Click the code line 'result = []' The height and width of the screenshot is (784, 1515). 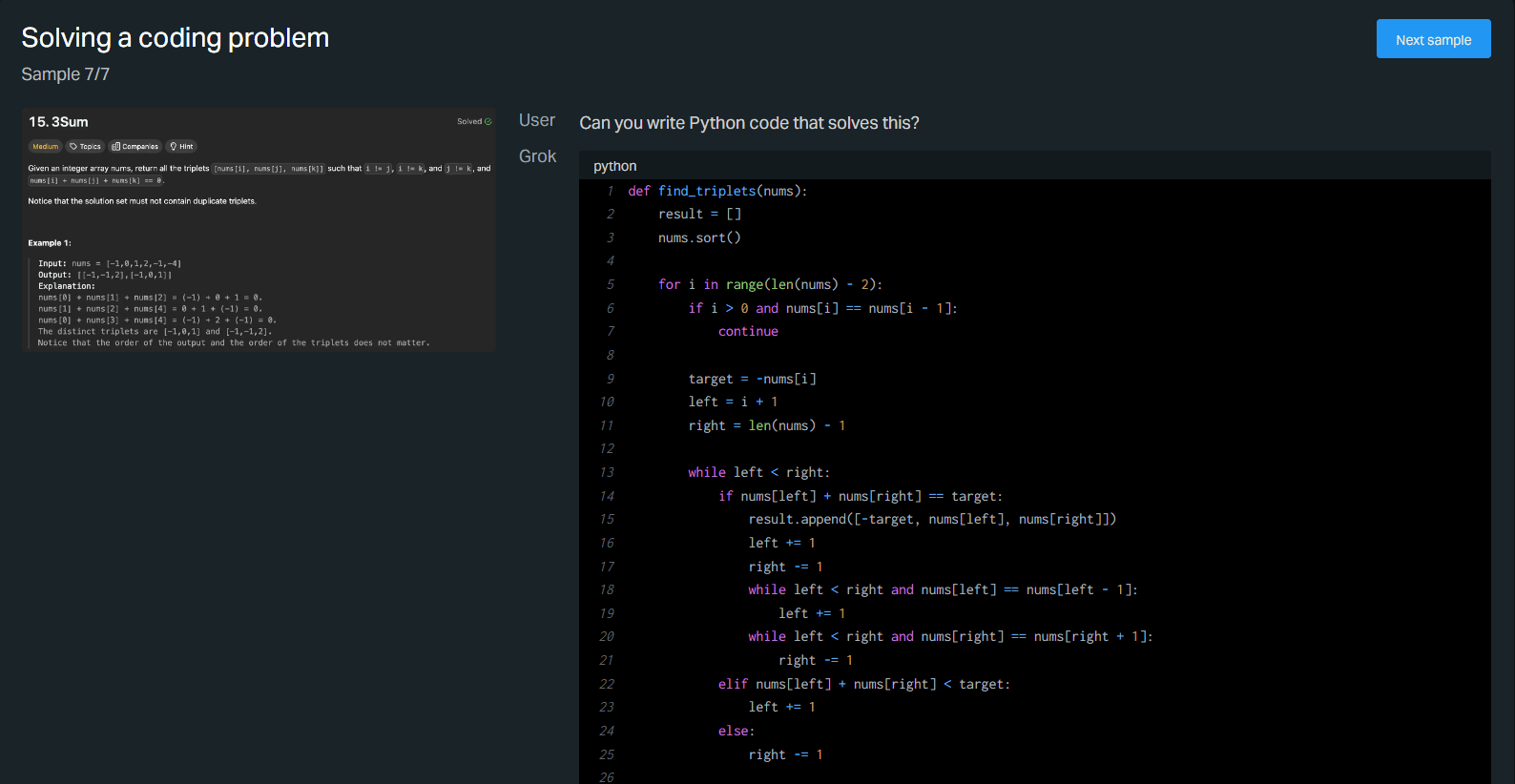click(x=699, y=215)
